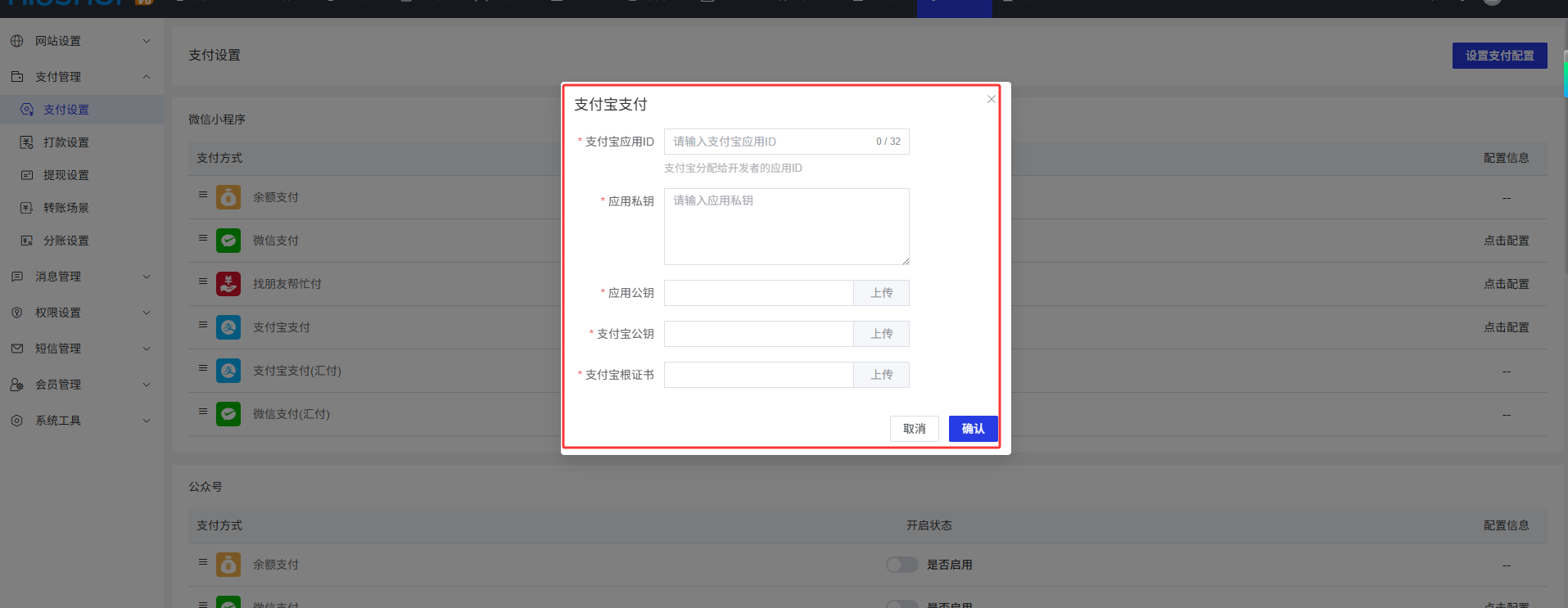Click the drag handle of 余额支付 under 微信小程序
This screenshot has height=608, width=1568.
(203, 195)
